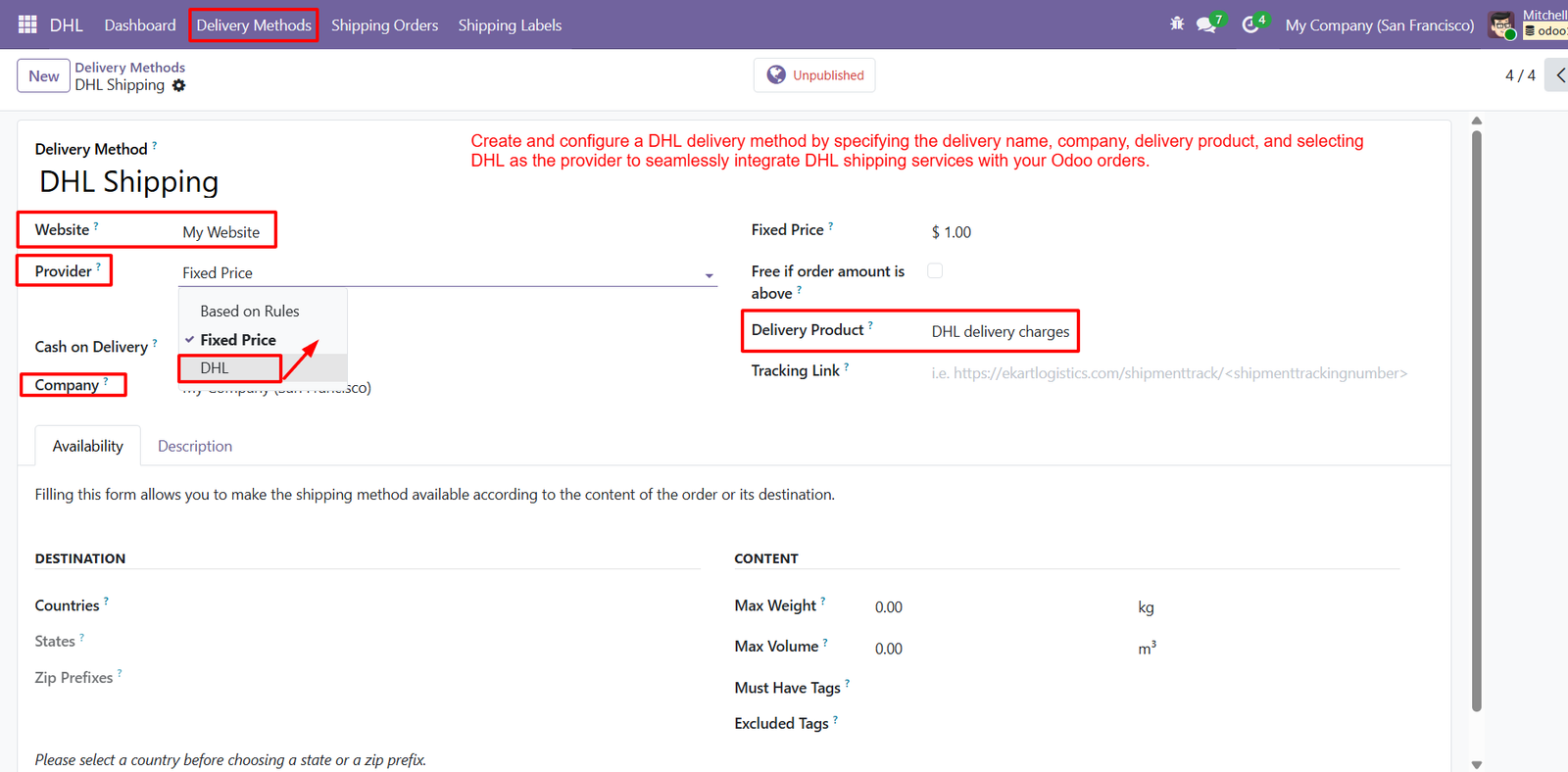
Task: Click the 'Must Have Tags' label
Action: pos(788,688)
